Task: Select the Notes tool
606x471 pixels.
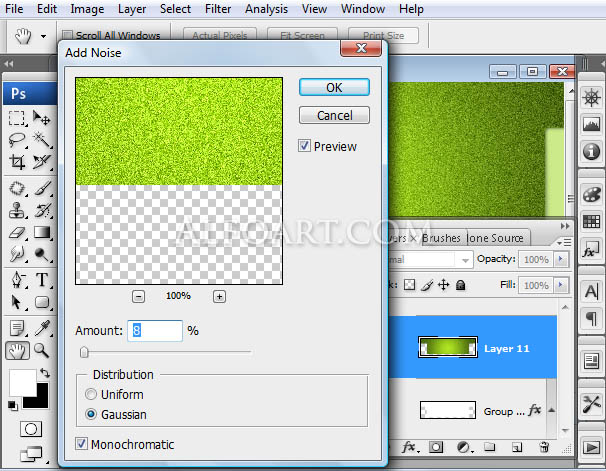Action: (17, 328)
